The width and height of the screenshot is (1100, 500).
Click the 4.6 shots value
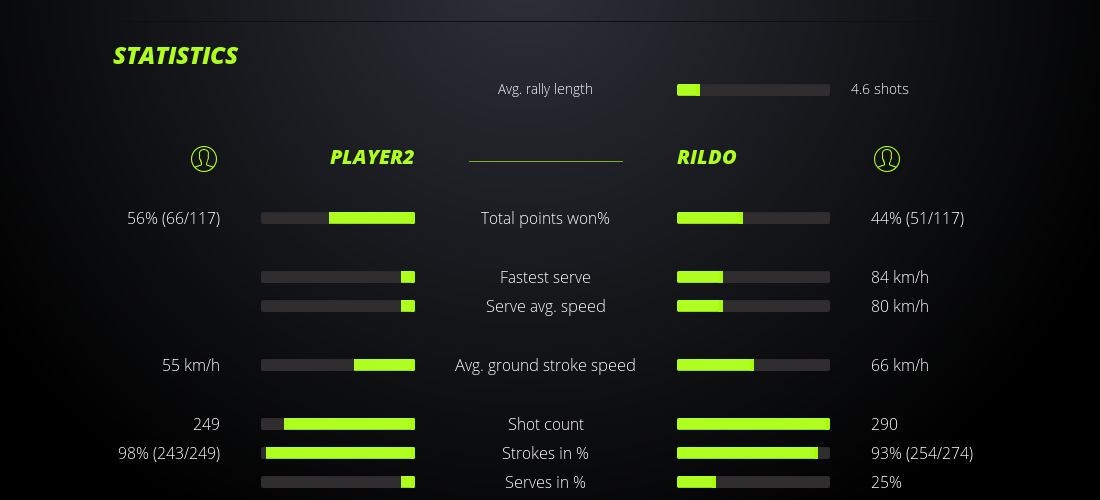click(x=879, y=89)
